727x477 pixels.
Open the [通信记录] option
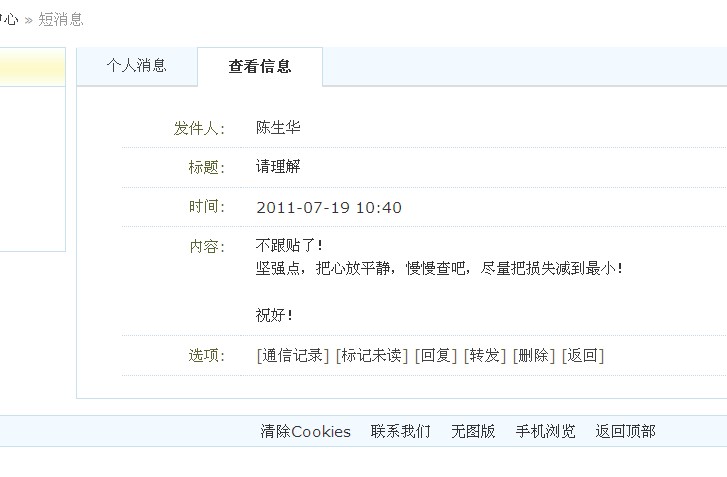click(293, 356)
